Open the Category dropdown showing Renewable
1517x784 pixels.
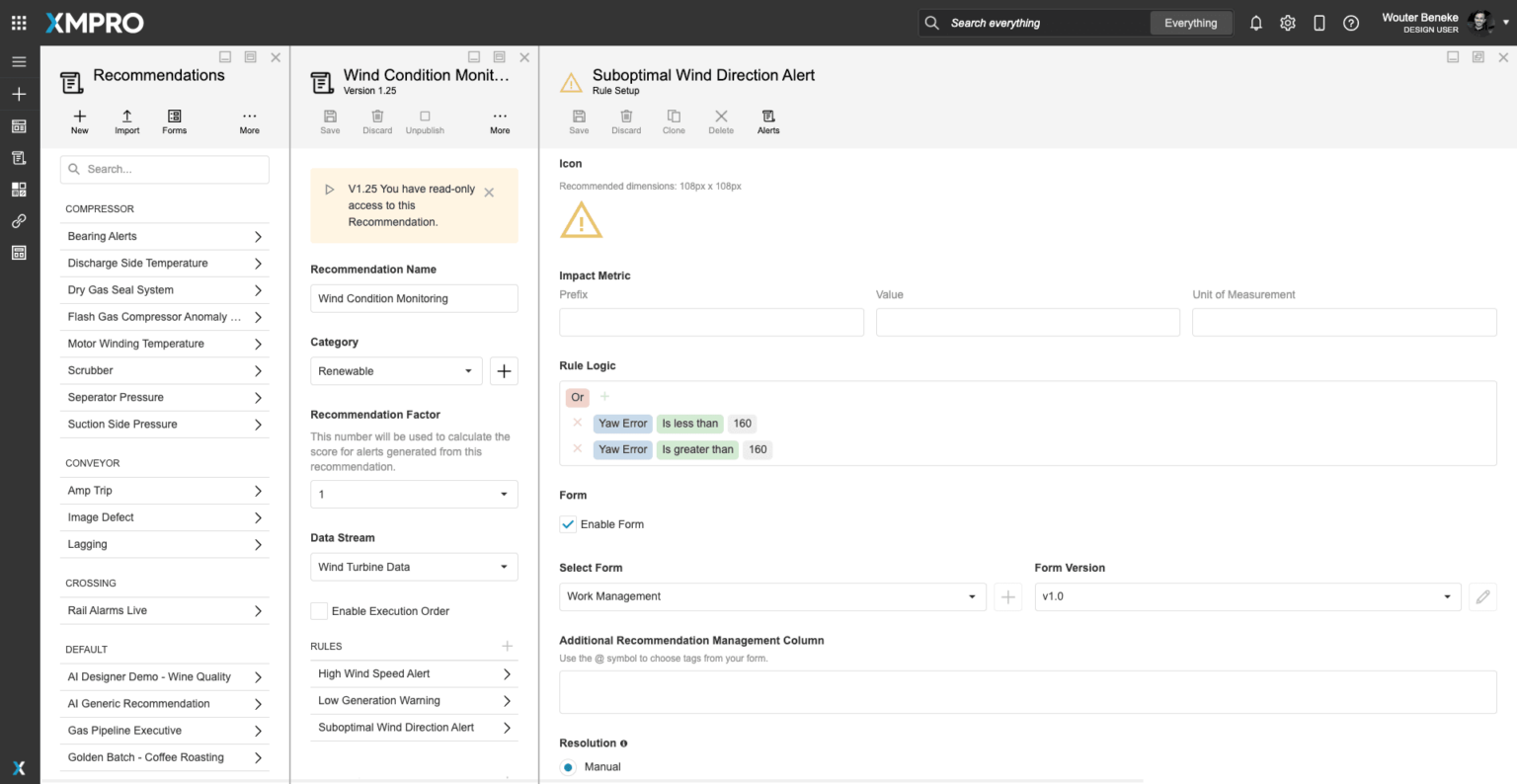coord(395,371)
